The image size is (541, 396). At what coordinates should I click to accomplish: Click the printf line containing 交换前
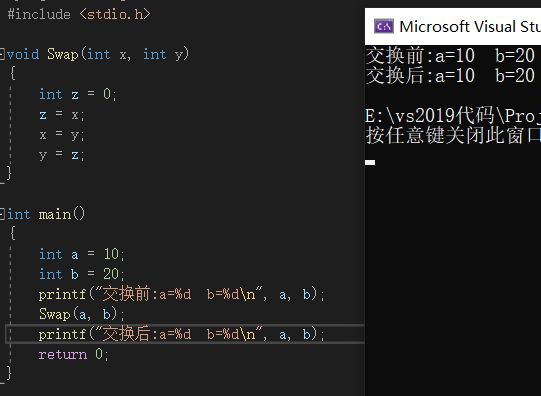coord(182,294)
